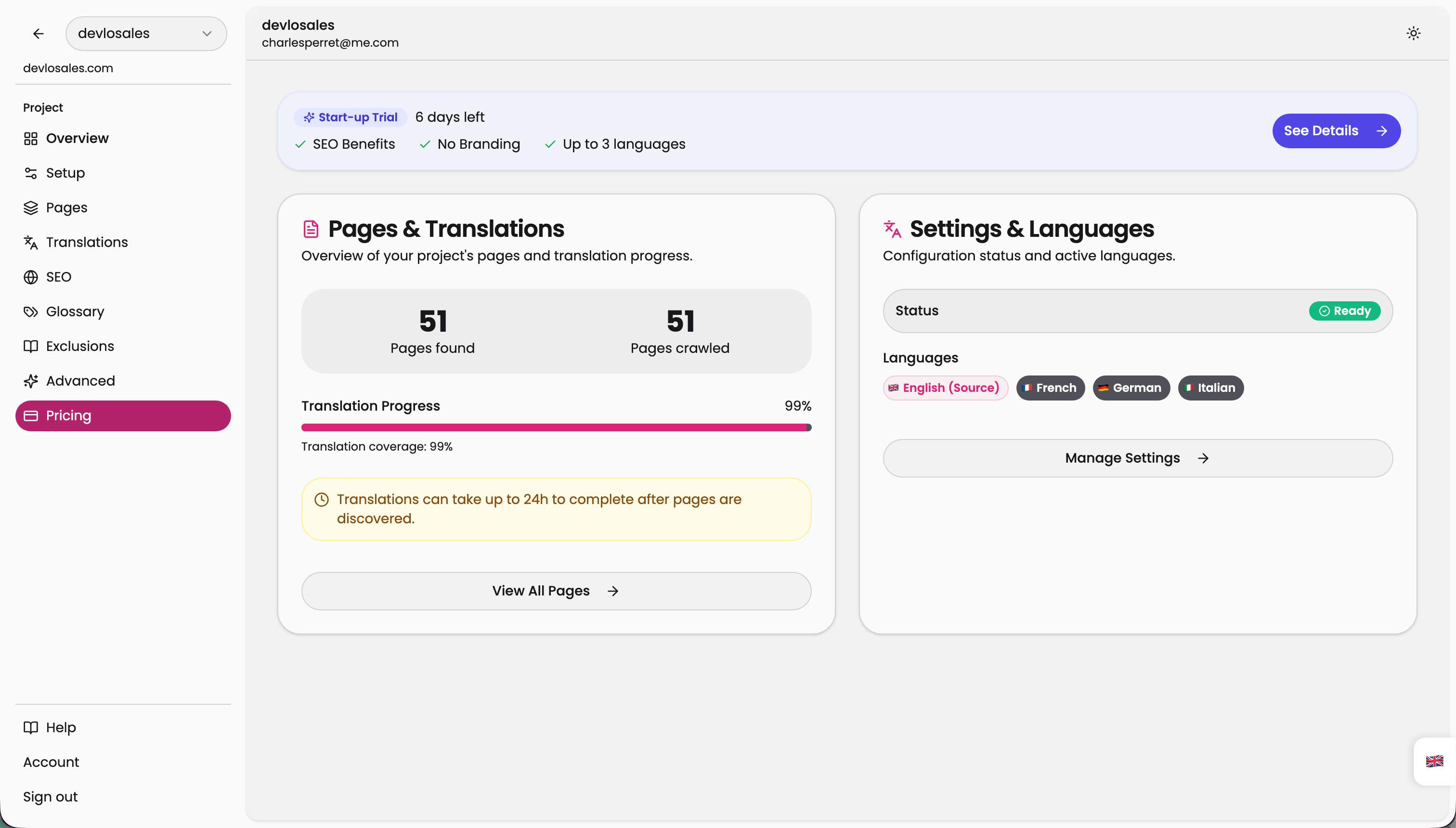Open the language flag selector at bottom right
This screenshot has height=828, width=1456.
(x=1434, y=761)
